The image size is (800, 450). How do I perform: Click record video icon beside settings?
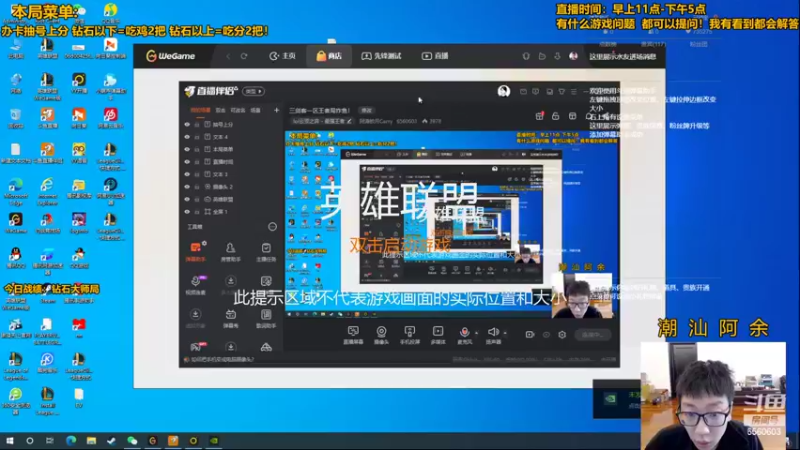pyautogui.click(x=530, y=335)
